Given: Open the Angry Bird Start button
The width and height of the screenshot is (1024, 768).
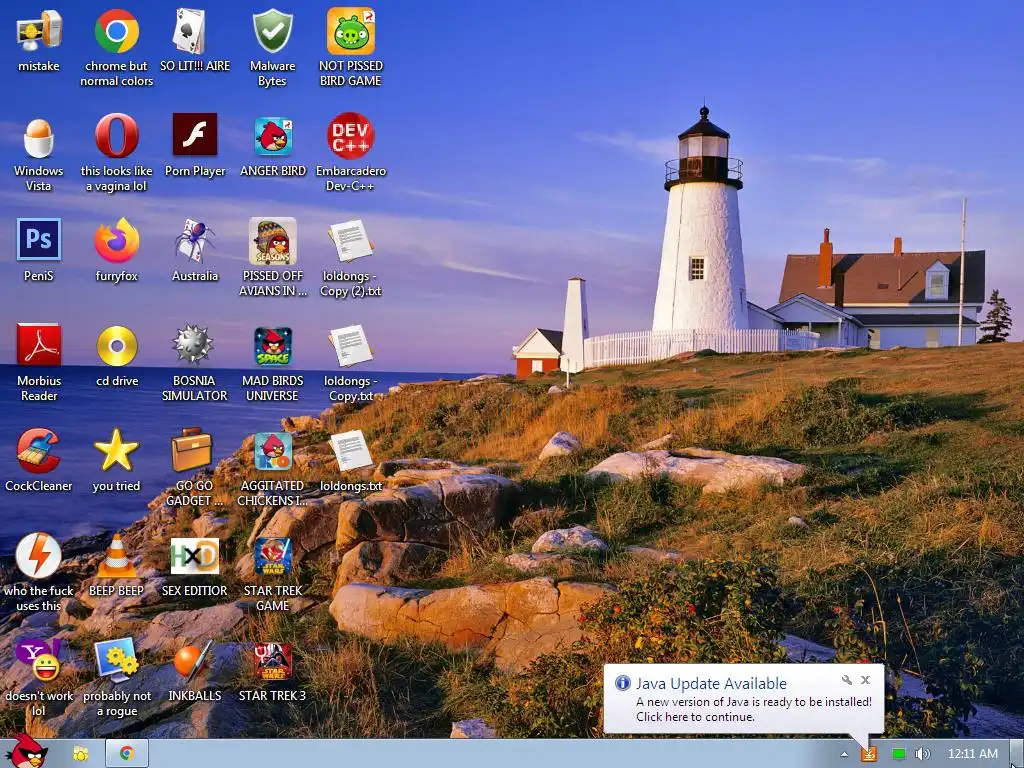Looking at the screenshot, I should click(x=27, y=750).
